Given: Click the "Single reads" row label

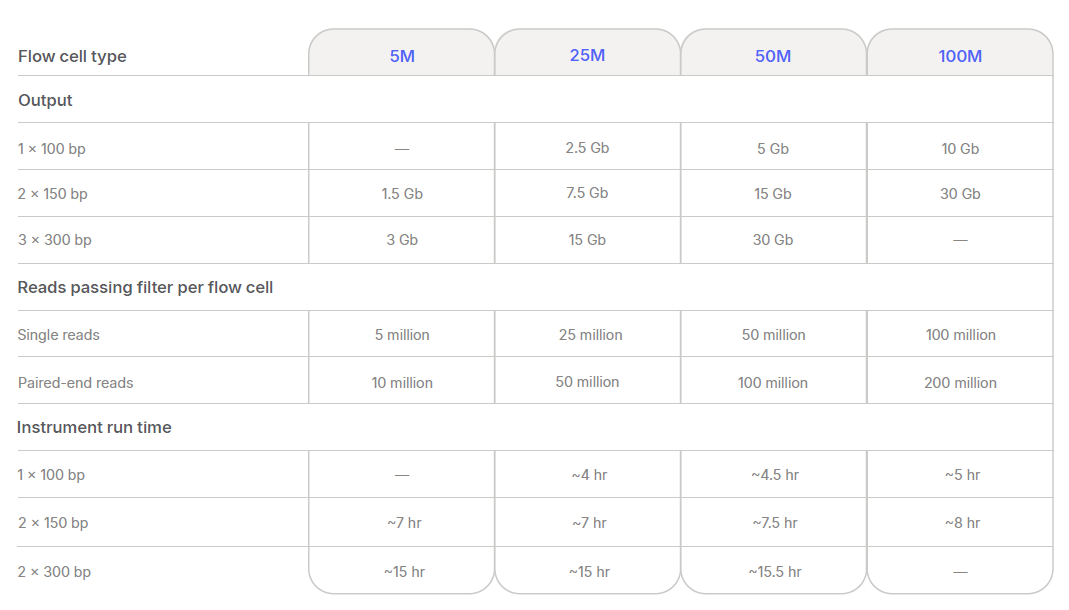Looking at the screenshot, I should pyautogui.click(x=59, y=335).
